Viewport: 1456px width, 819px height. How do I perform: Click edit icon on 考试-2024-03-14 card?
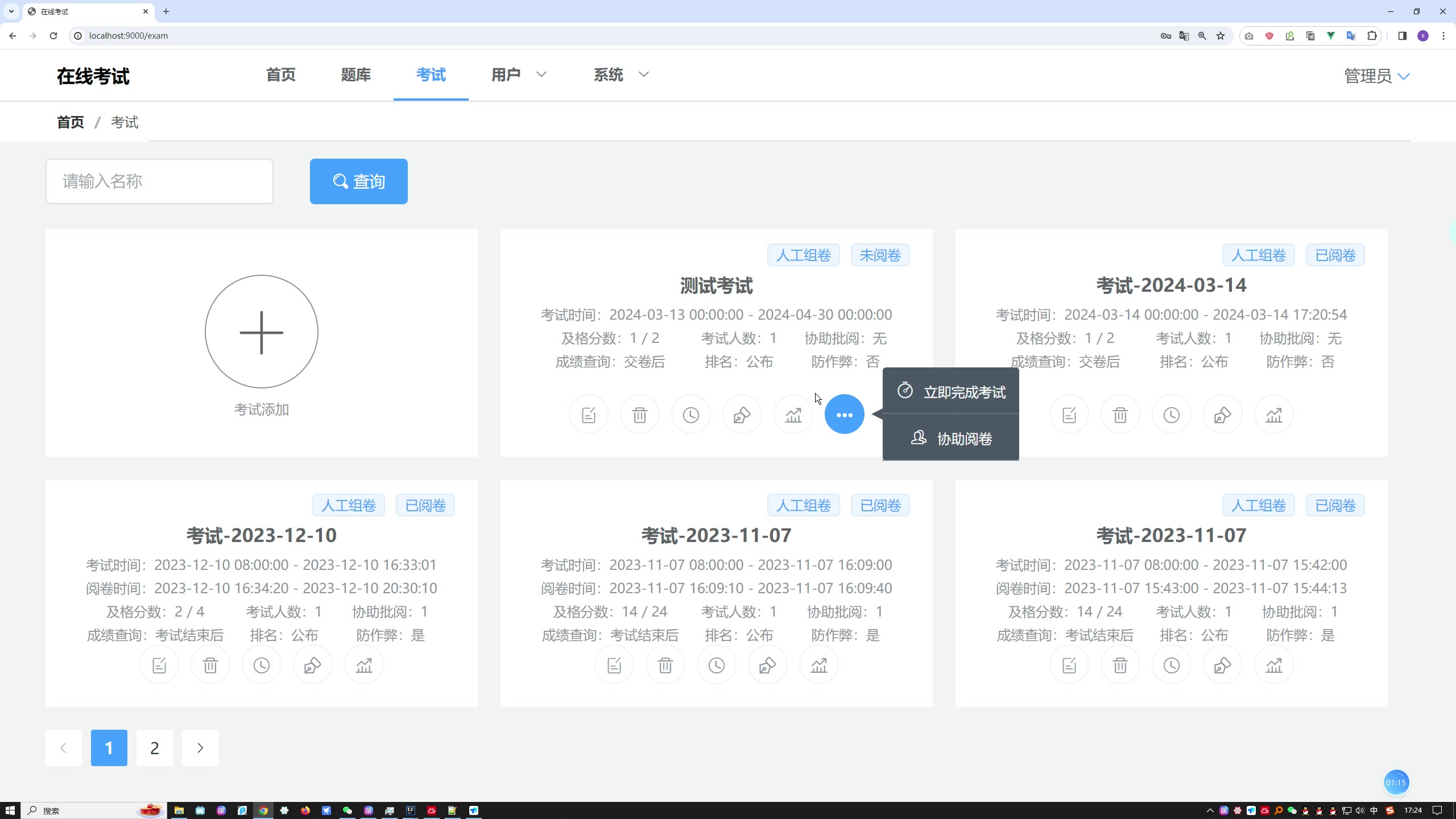(x=1069, y=415)
